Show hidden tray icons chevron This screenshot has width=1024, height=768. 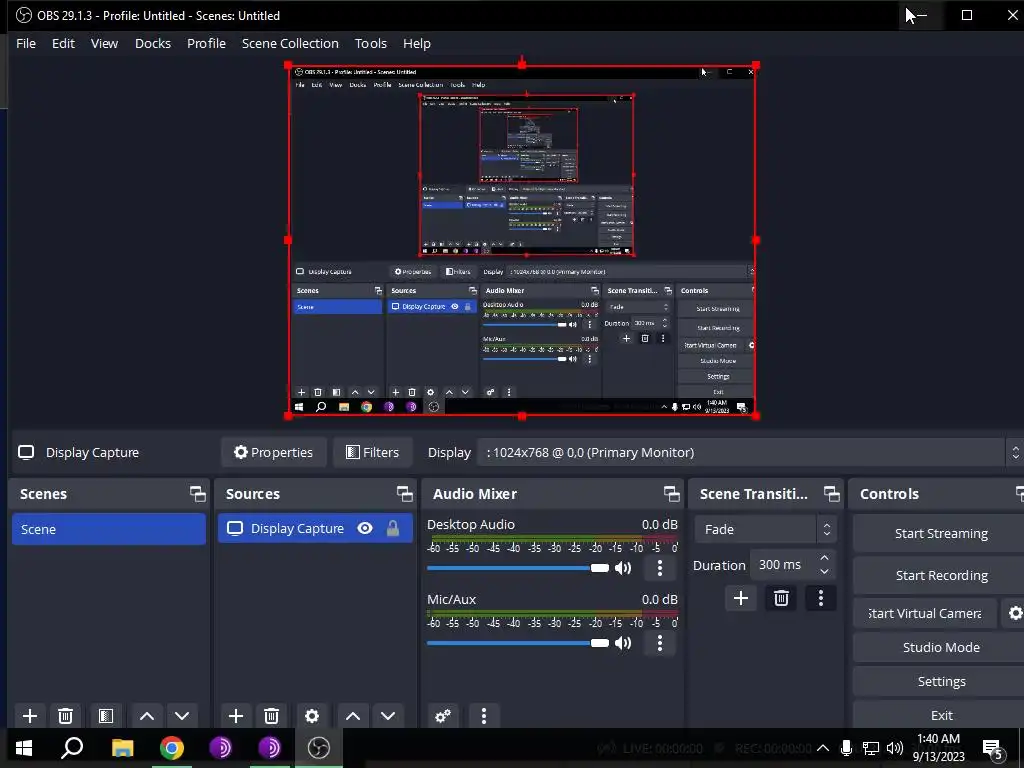point(823,748)
